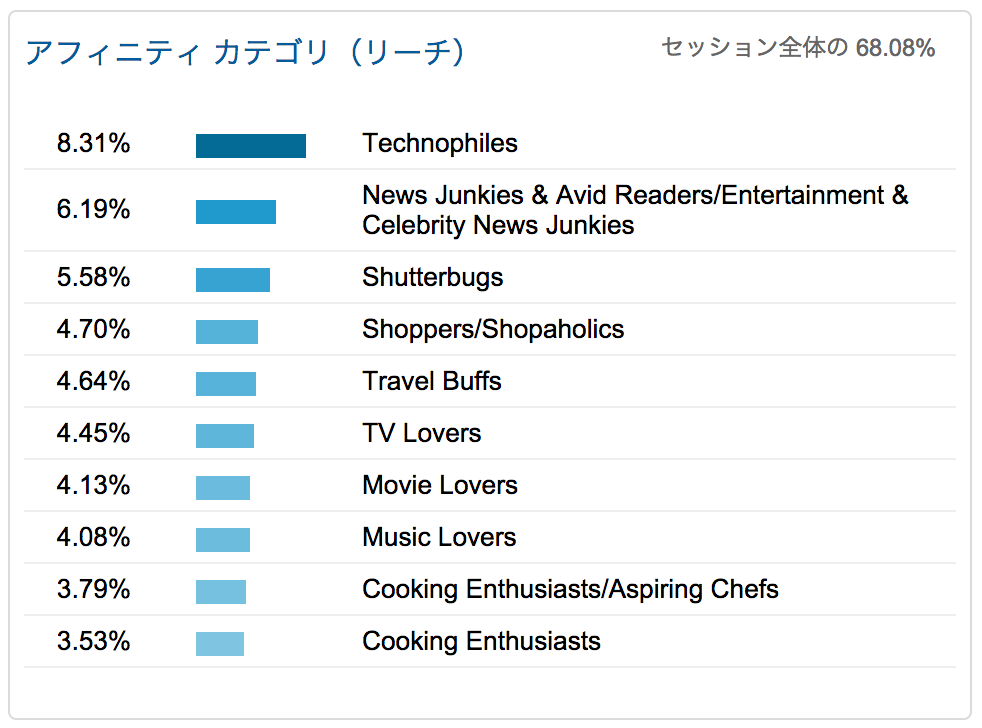Click the News Junkies & Avid Readers label
982x728 pixels.
click(635, 210)
